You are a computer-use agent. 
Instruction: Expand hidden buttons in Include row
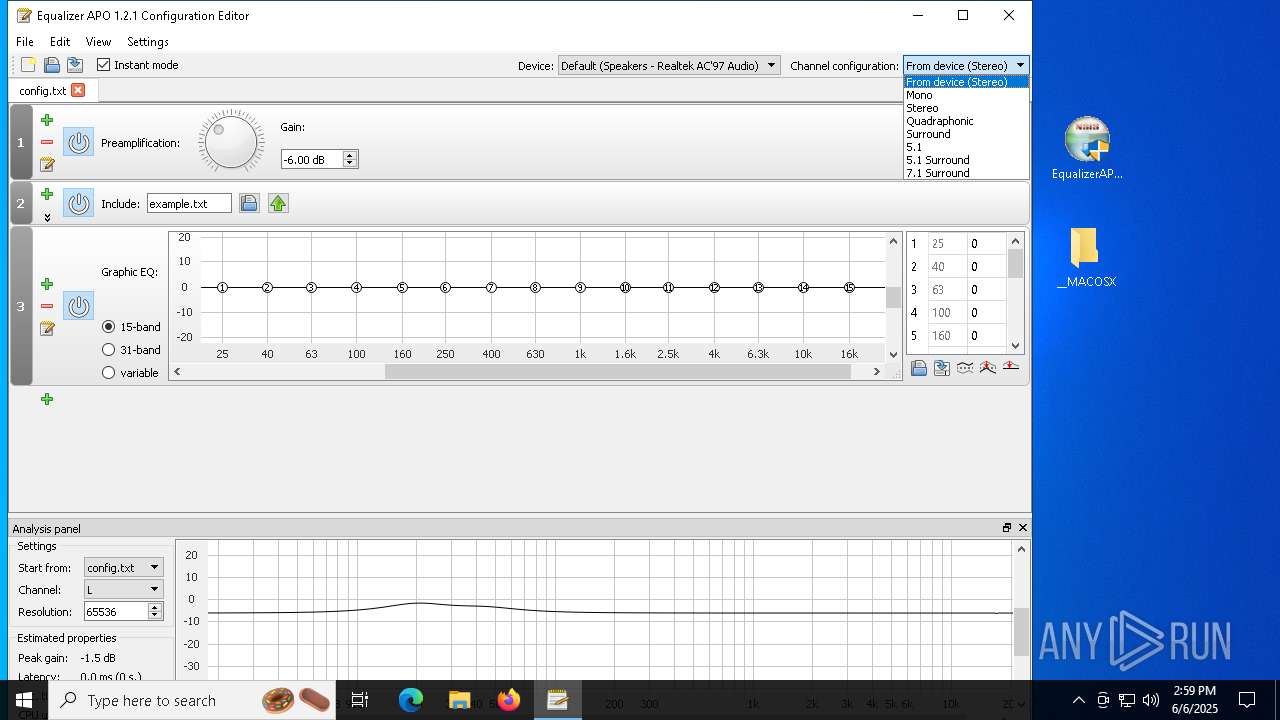(x=47, y=217)
